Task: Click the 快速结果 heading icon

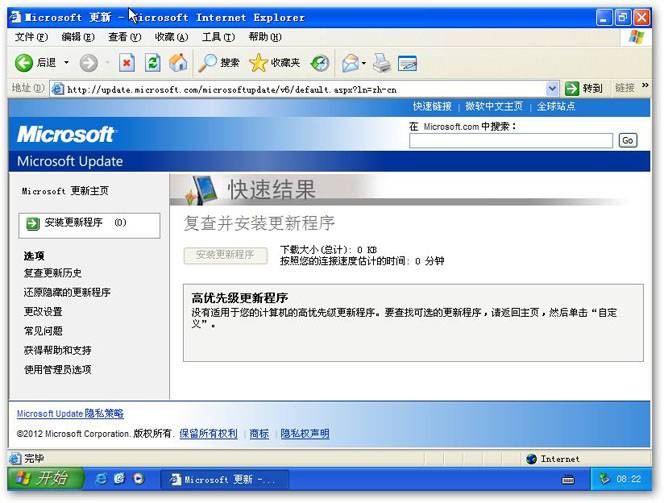Action: pyautogui.click(x=202, y=190)
